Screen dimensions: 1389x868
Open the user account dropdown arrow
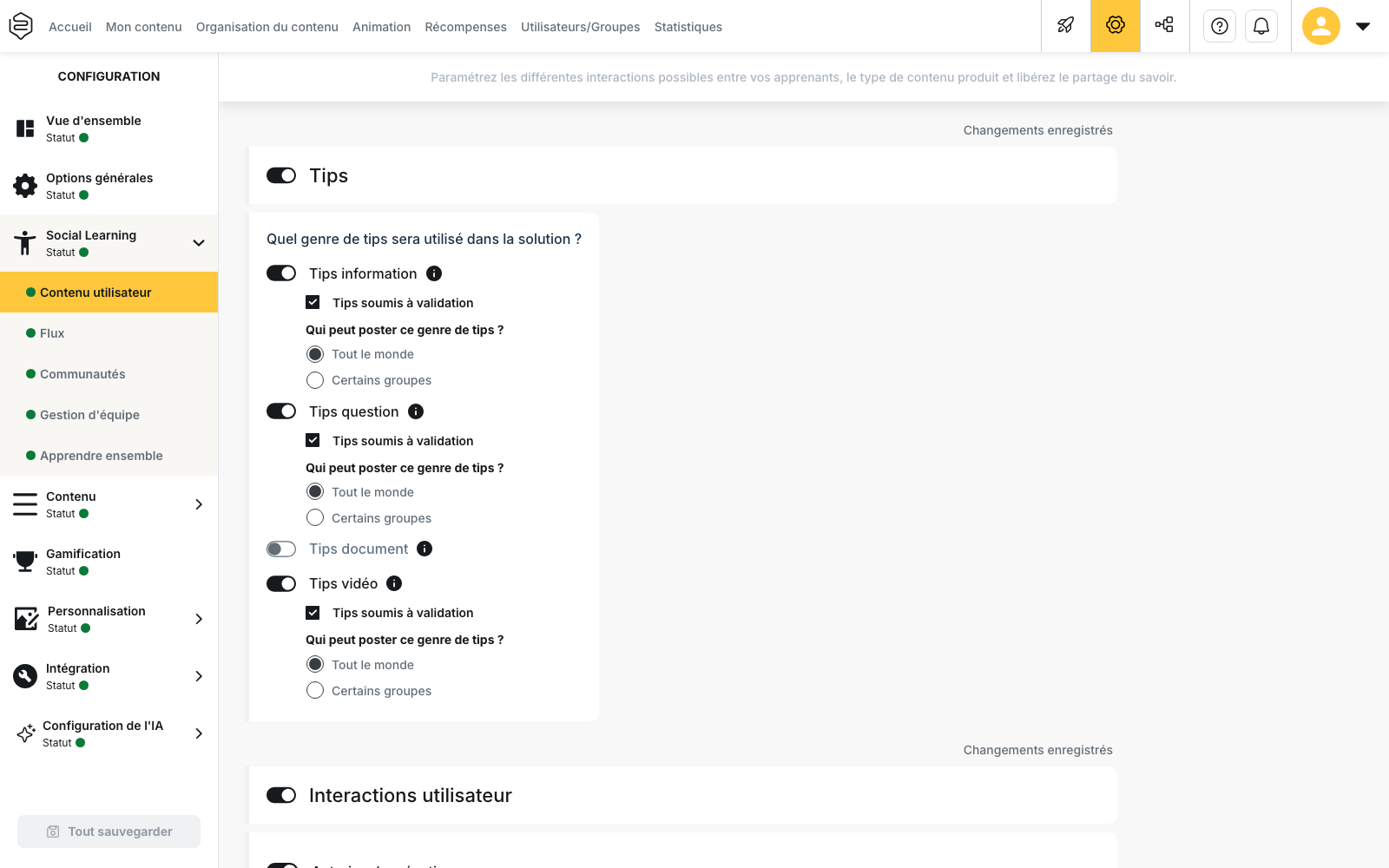(1363, 26)
